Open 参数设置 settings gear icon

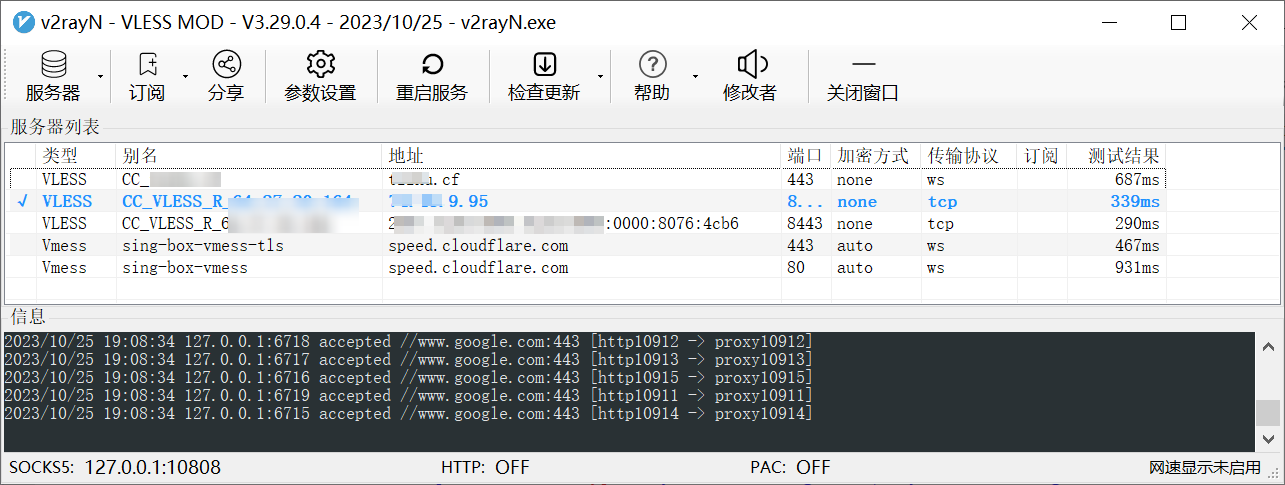(320, 66)
